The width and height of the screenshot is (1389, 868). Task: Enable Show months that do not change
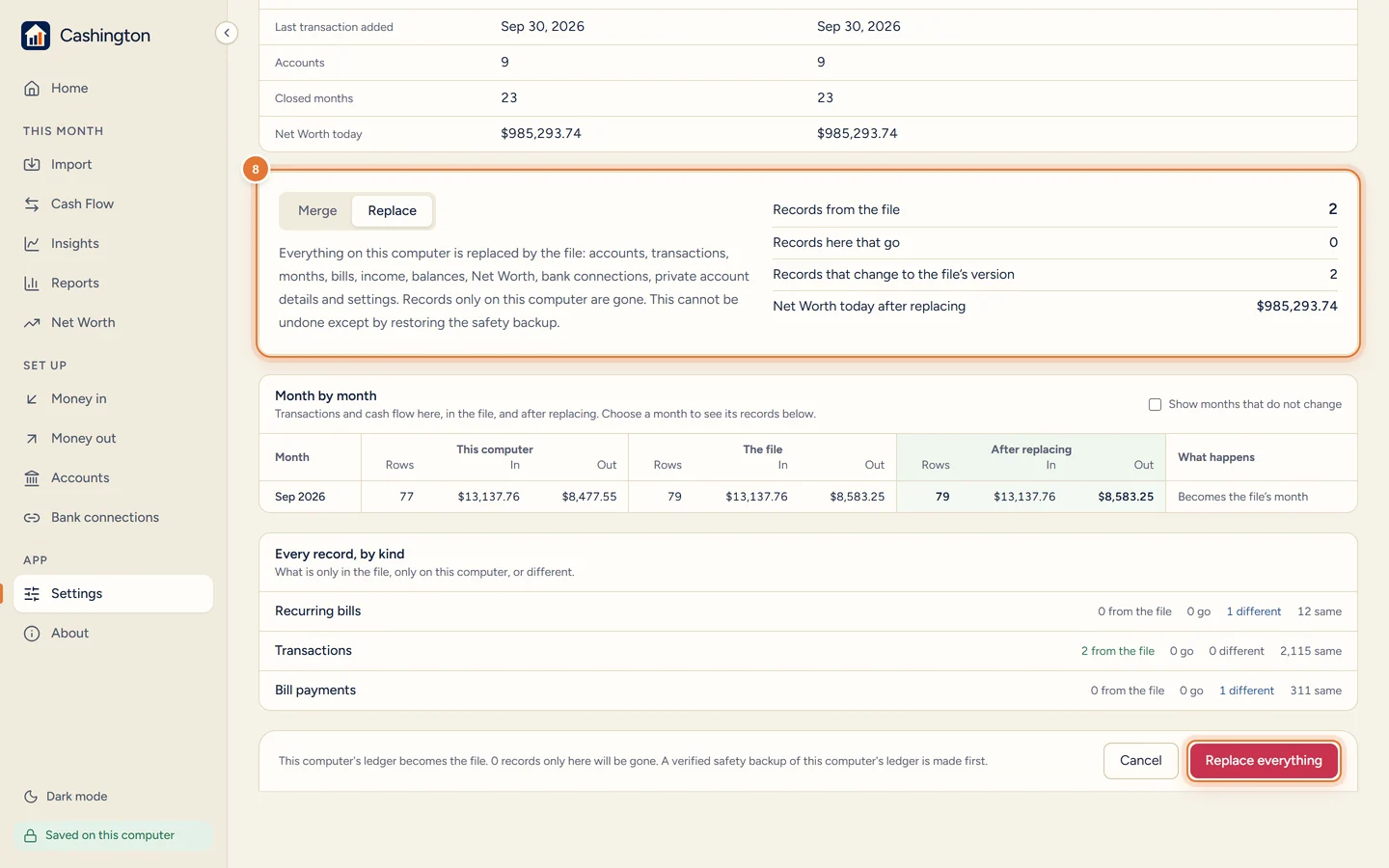1155,405
